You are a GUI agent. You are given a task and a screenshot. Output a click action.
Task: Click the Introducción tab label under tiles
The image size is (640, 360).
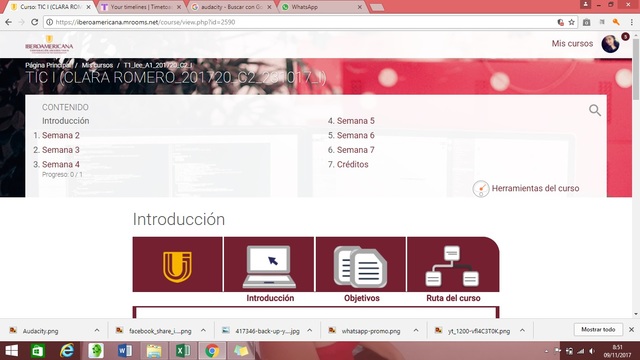270,298
